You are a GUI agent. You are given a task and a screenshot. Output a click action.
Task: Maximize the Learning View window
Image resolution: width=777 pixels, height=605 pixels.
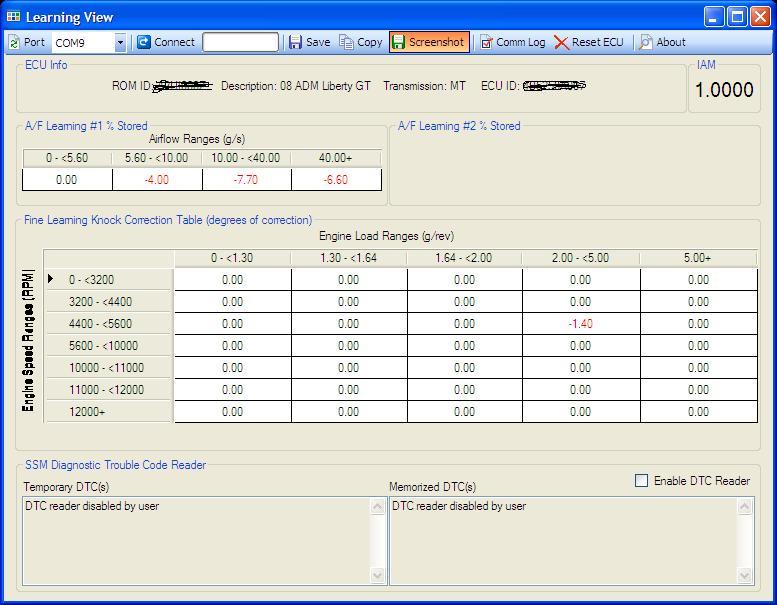point(737,17)
